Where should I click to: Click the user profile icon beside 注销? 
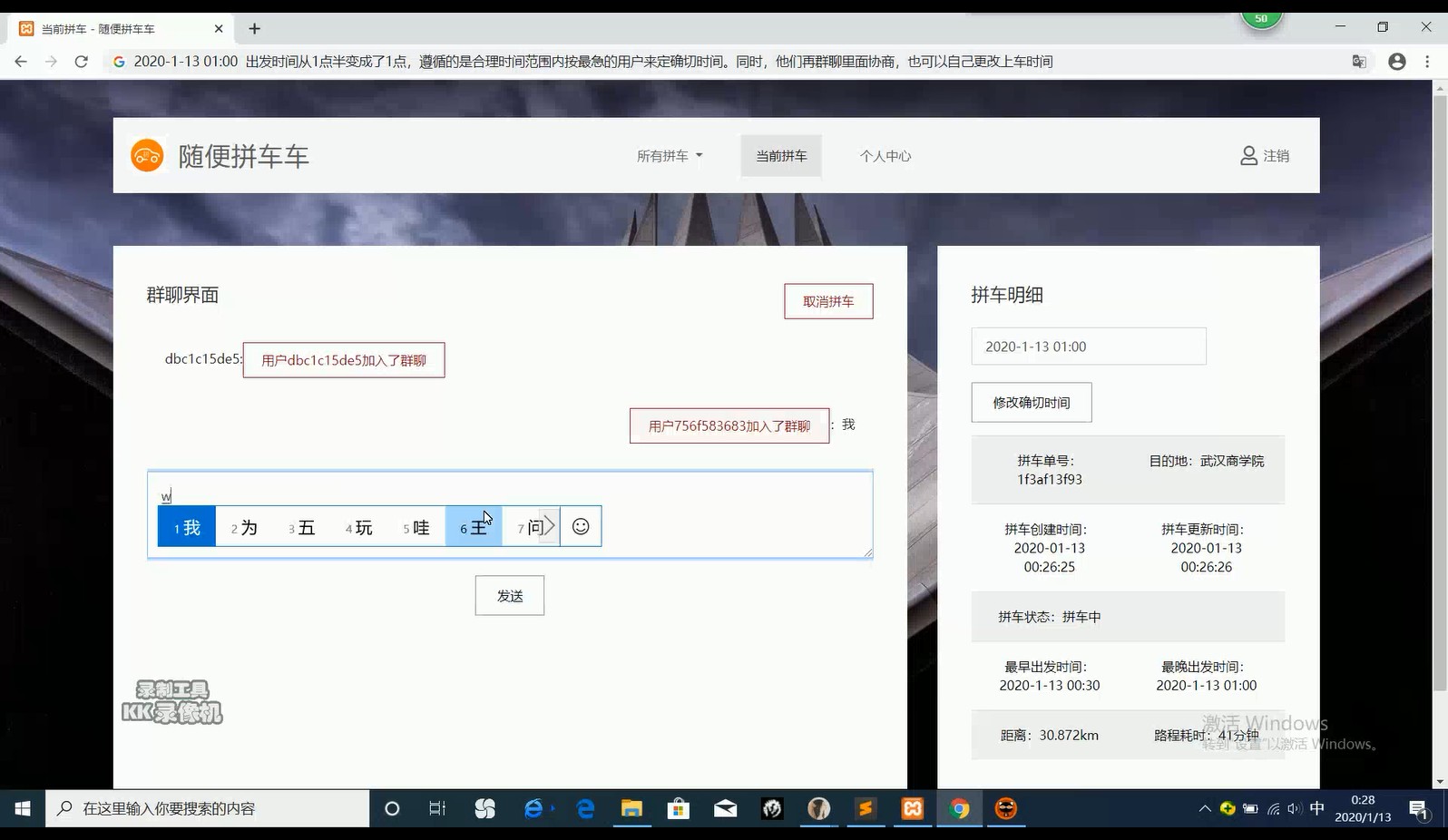(x=1248, y=156)
